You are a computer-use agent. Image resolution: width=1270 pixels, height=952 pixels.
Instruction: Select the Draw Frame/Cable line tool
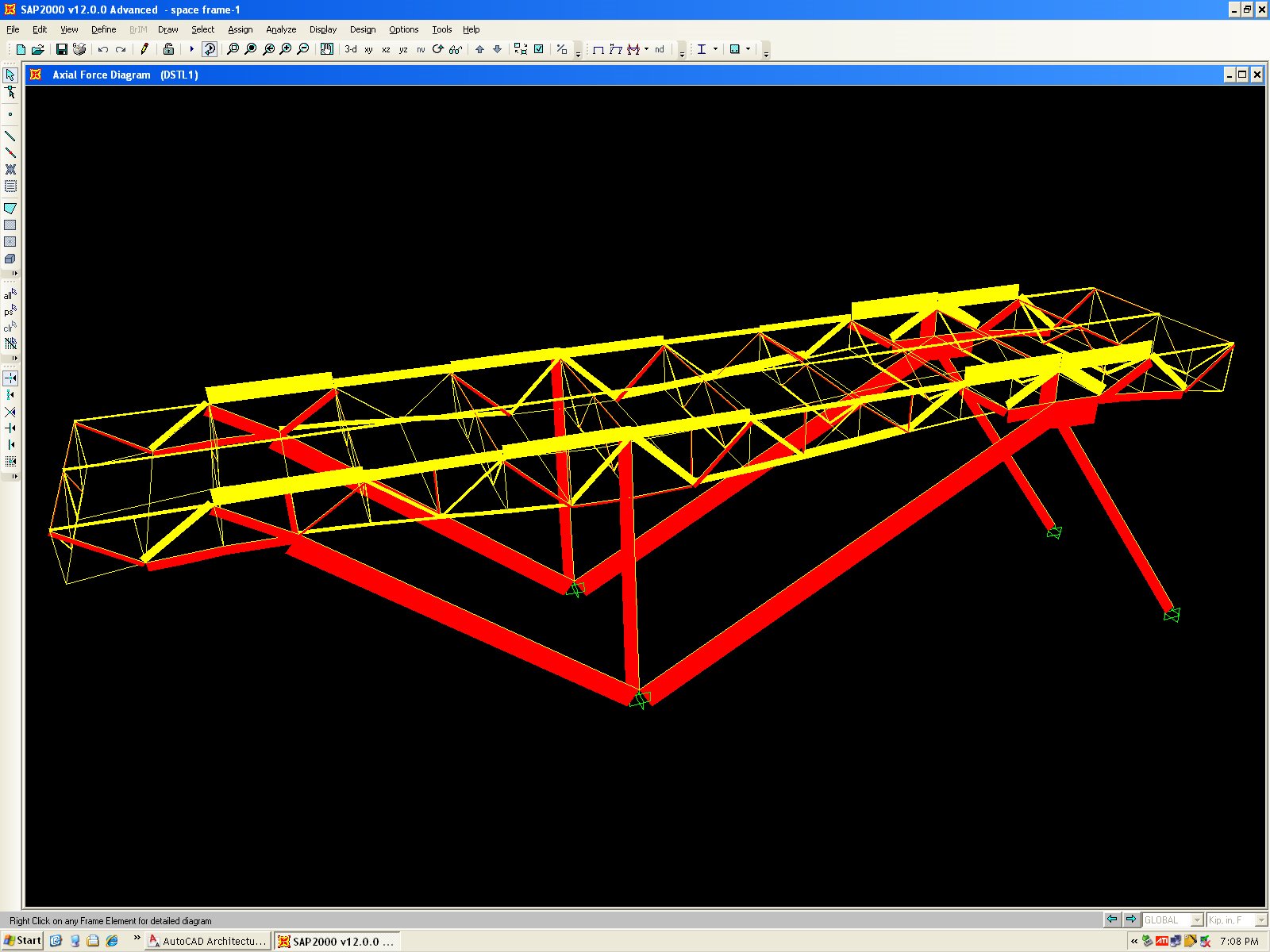coord(10,136)
